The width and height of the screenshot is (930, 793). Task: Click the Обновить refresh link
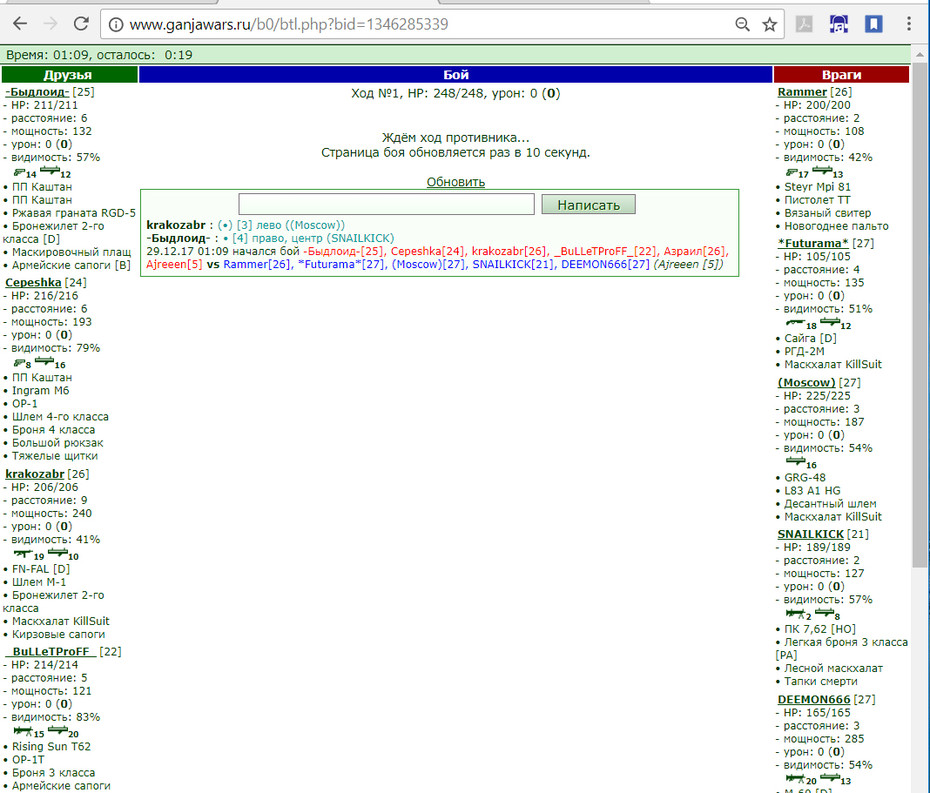456,182
